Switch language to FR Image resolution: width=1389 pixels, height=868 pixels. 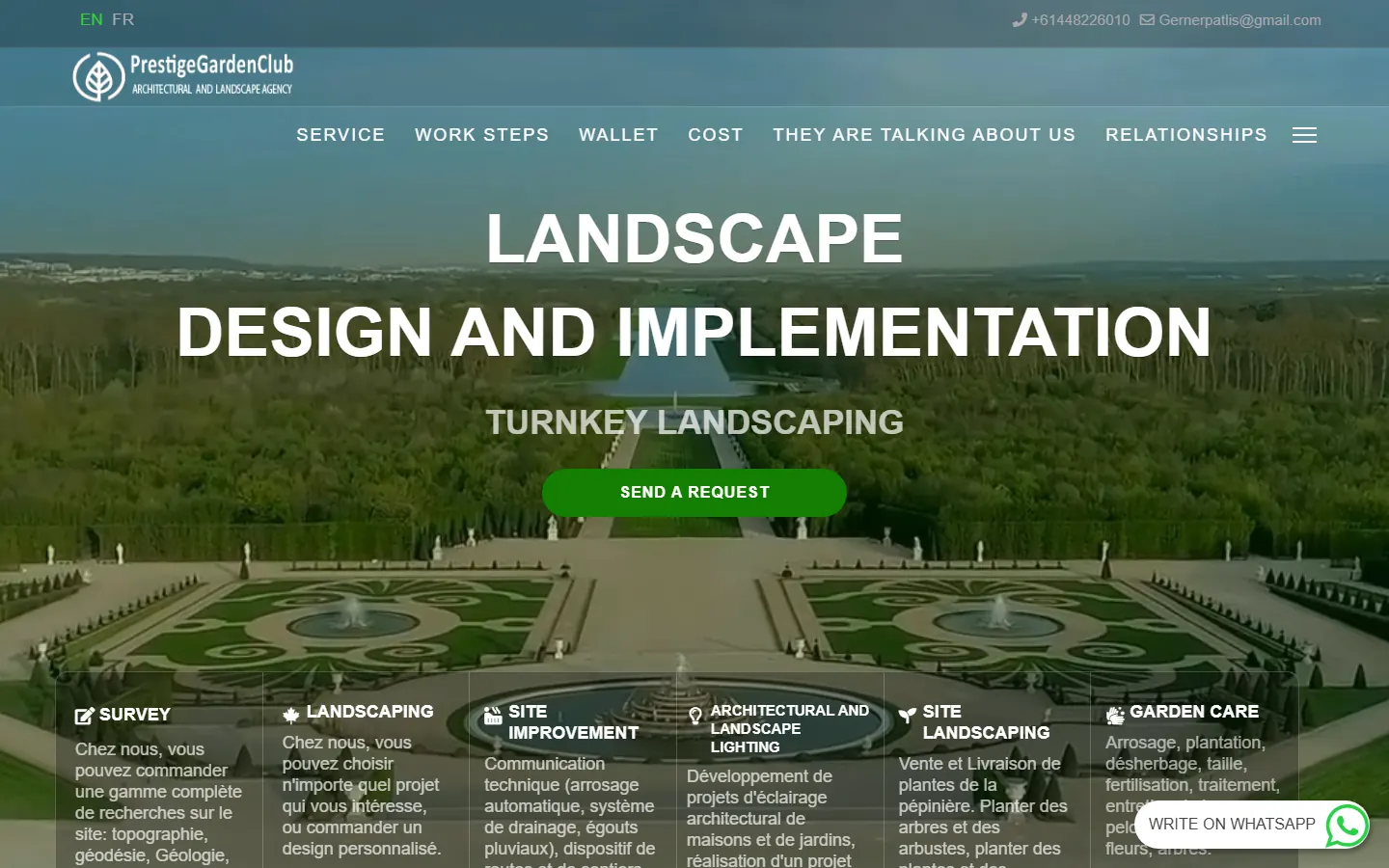coord(123,19)
